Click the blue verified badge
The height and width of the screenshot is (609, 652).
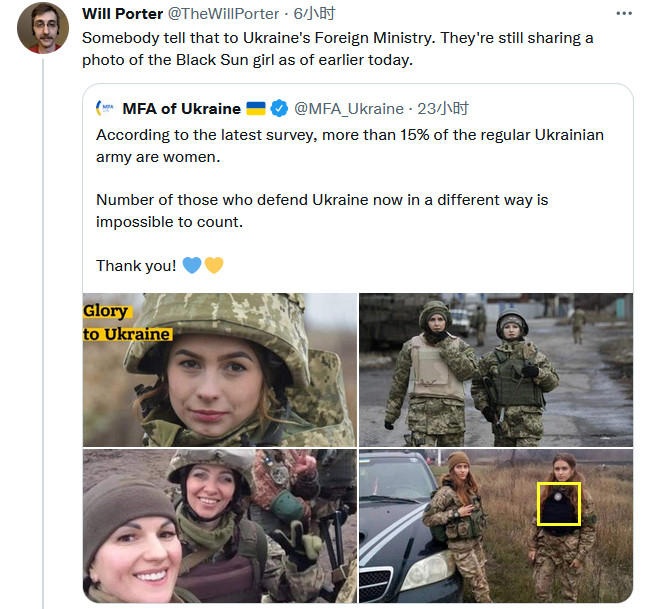(x=281, y=108)
